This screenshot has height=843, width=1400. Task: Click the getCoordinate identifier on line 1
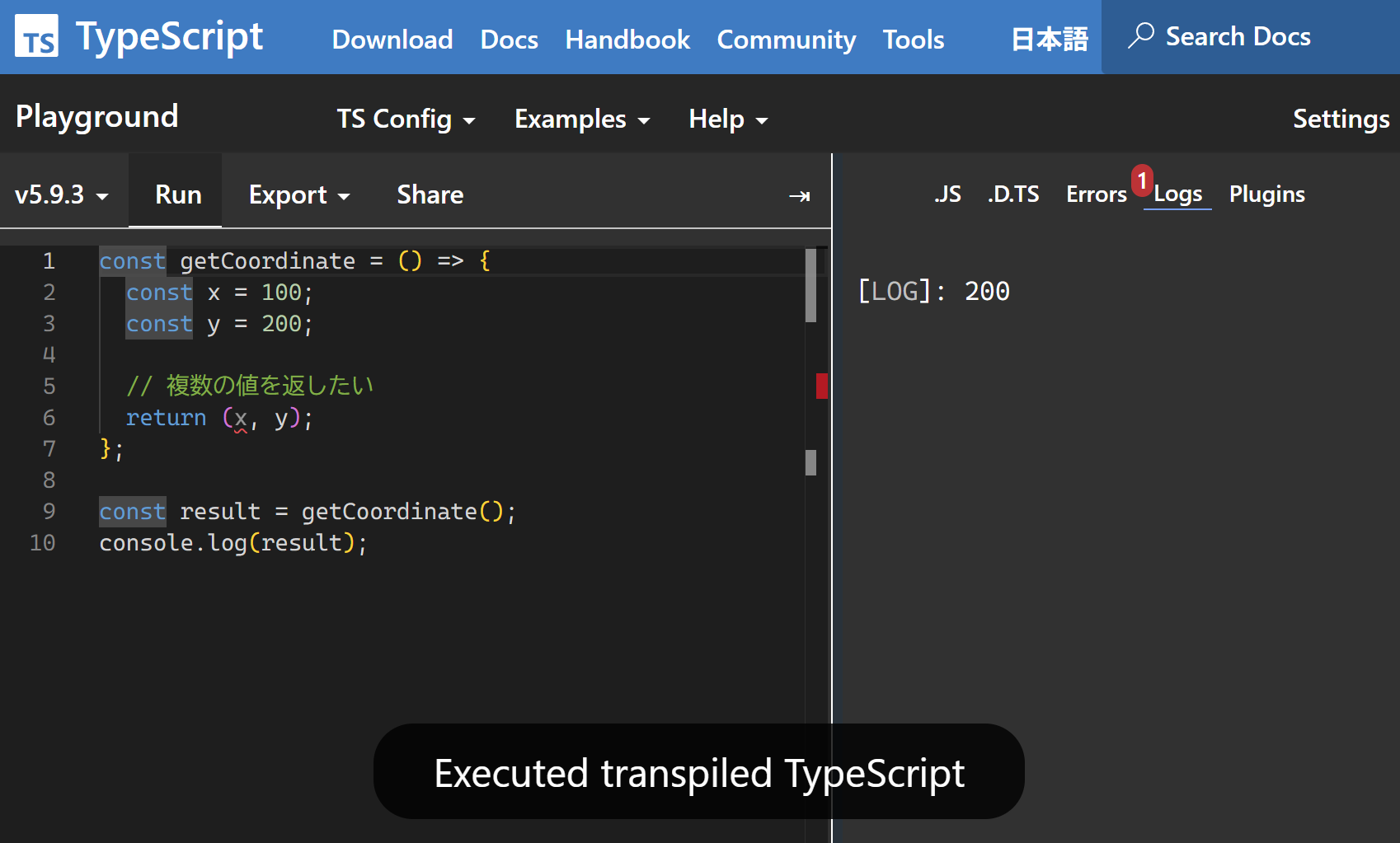tap(268, 261)
